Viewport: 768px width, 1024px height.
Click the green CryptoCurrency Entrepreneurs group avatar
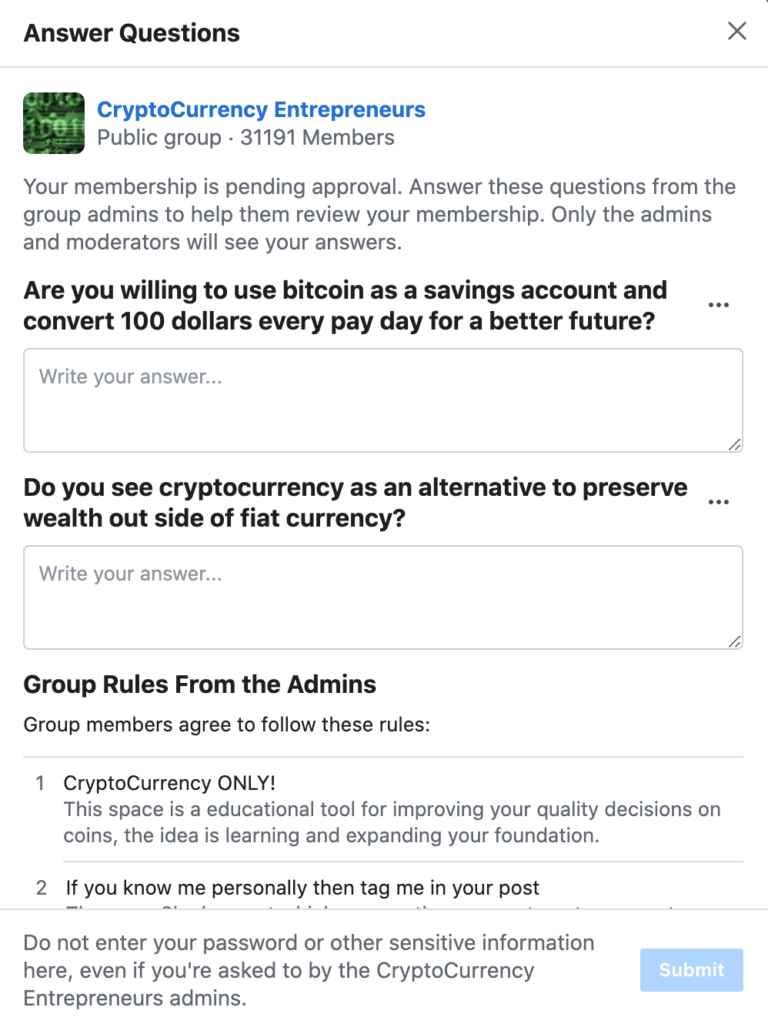[x=54, y=123]
